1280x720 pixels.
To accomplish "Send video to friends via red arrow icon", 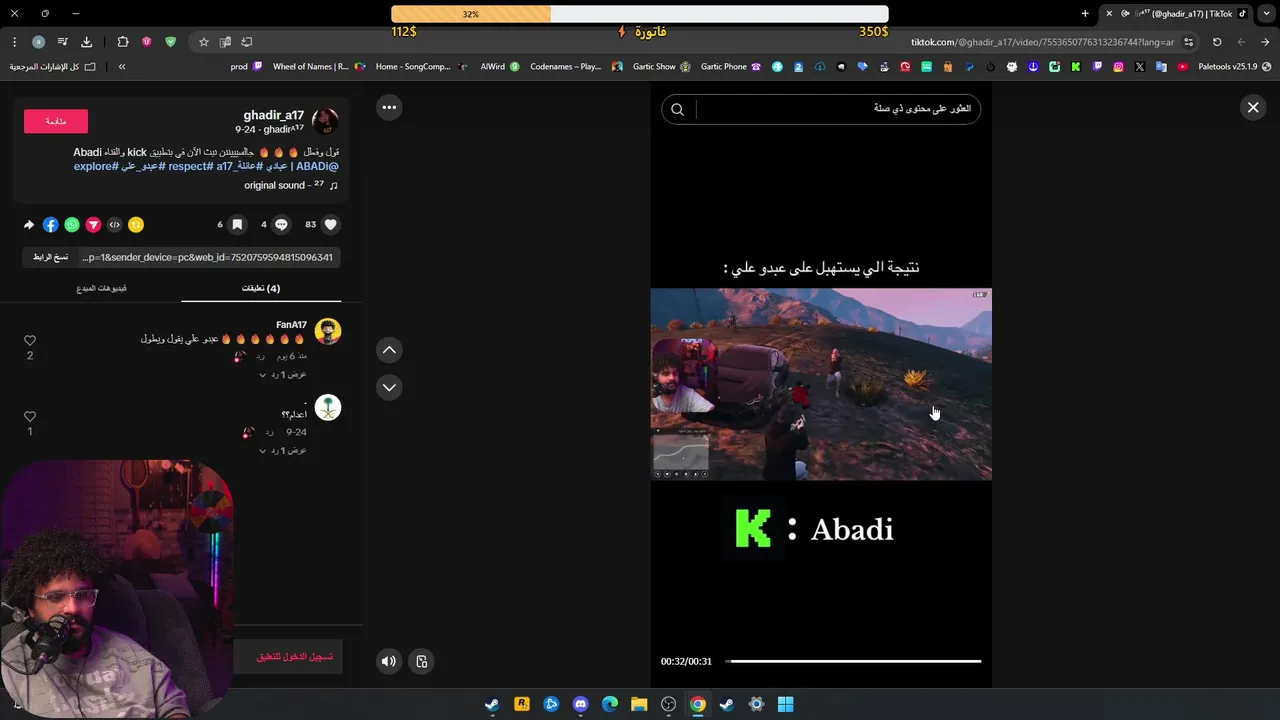I will [x=93, y=225].
